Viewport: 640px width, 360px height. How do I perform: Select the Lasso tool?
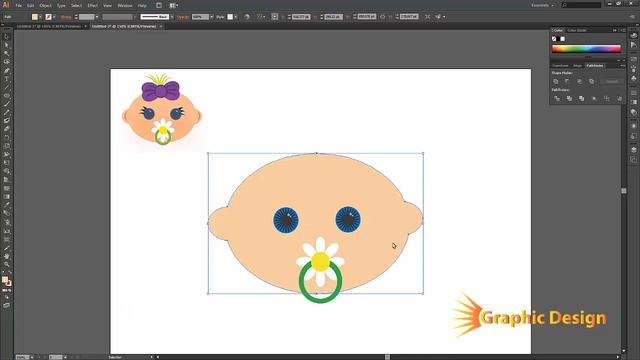[7, 62]
